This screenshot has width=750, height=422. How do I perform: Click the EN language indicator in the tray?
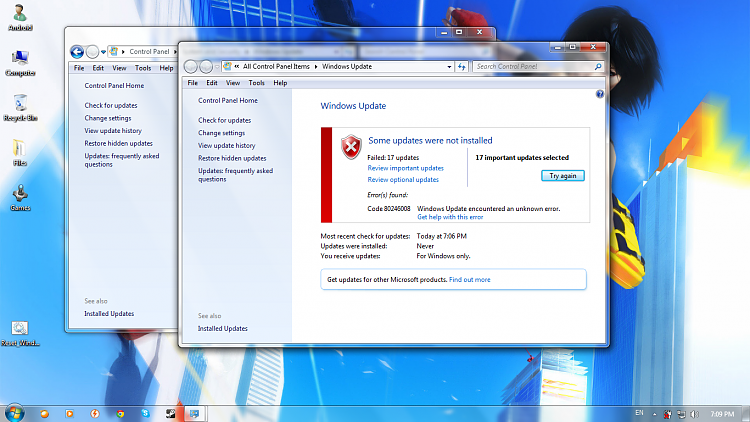[639, 413]
